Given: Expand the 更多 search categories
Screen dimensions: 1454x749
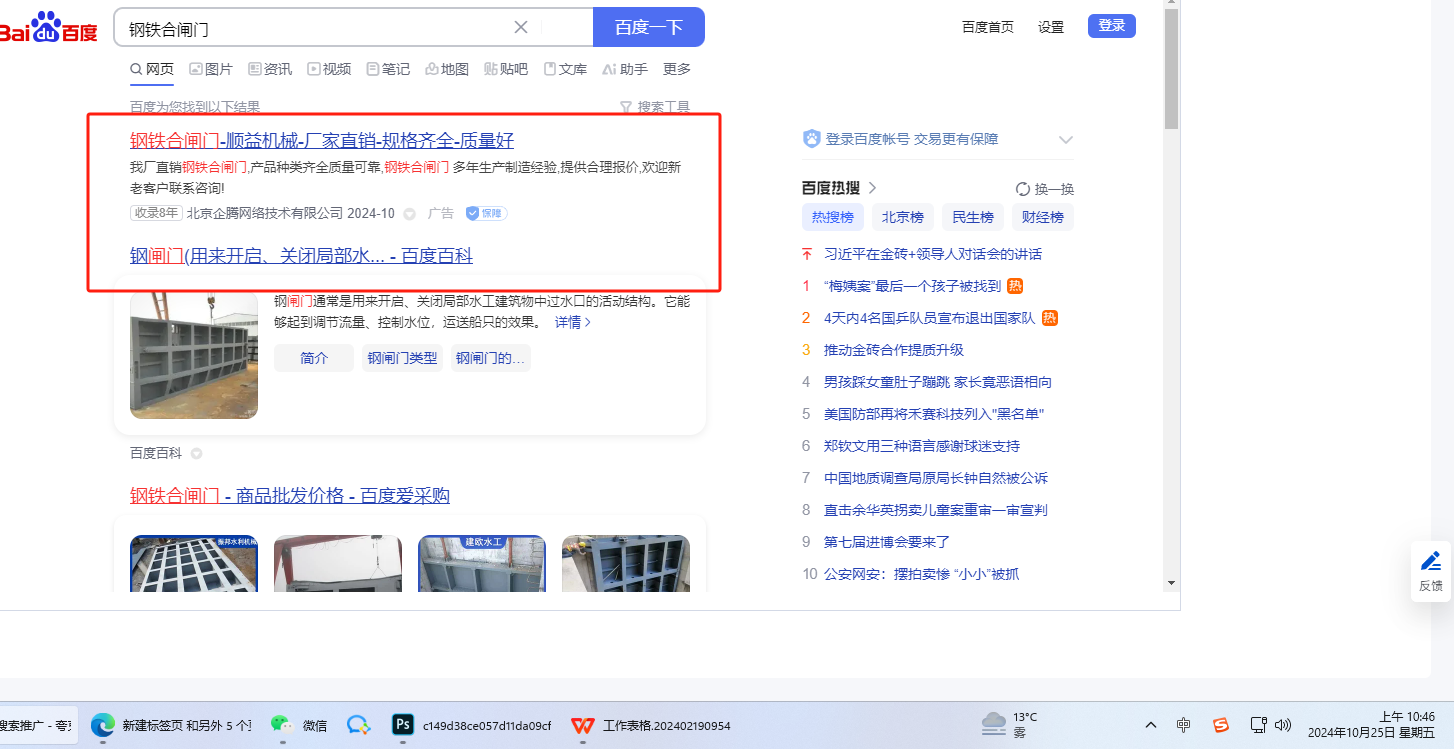Looking at the screenshot, I should tap(677, 69).
